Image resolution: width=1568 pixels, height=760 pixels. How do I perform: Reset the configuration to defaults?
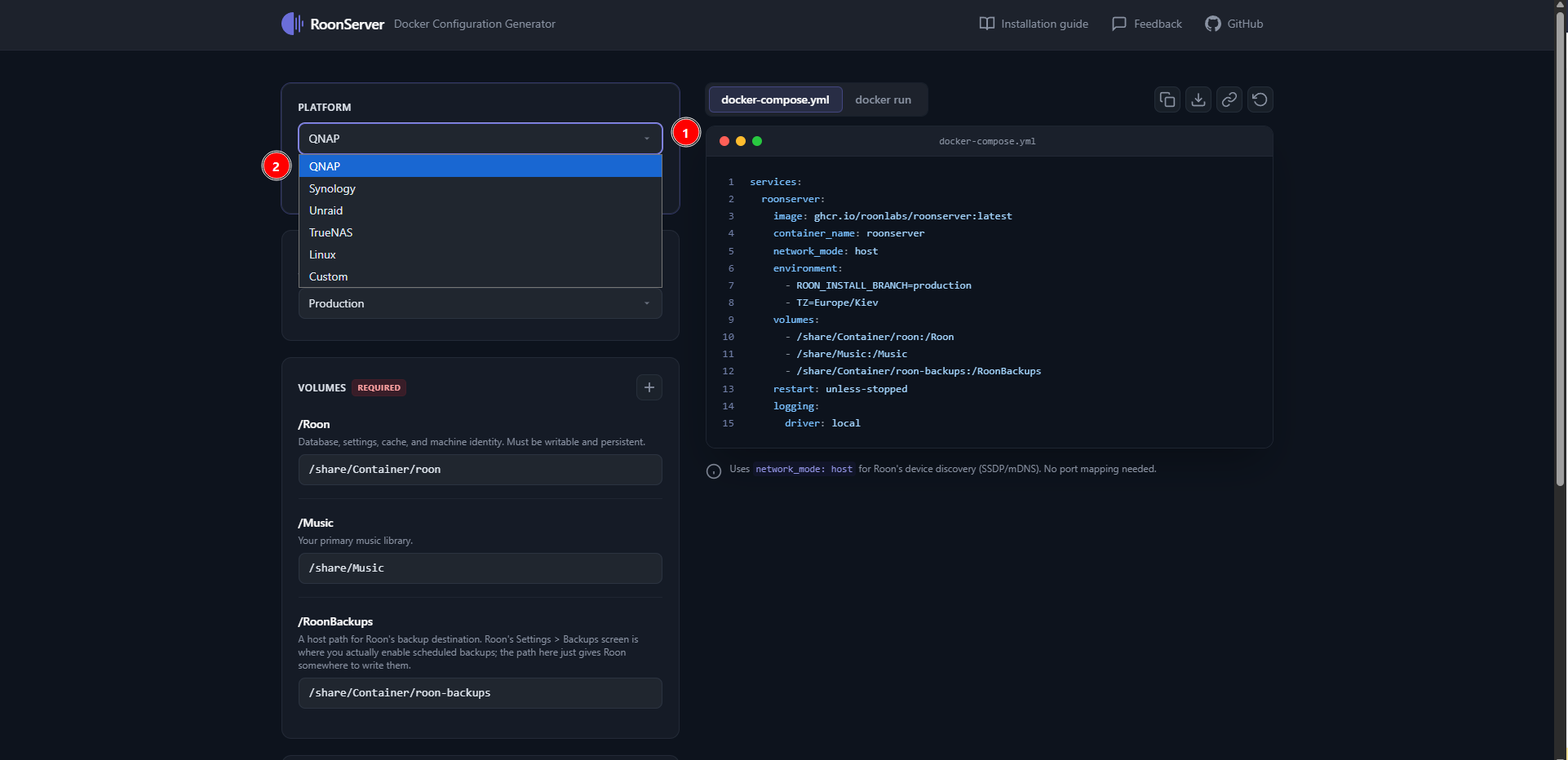1260,99
